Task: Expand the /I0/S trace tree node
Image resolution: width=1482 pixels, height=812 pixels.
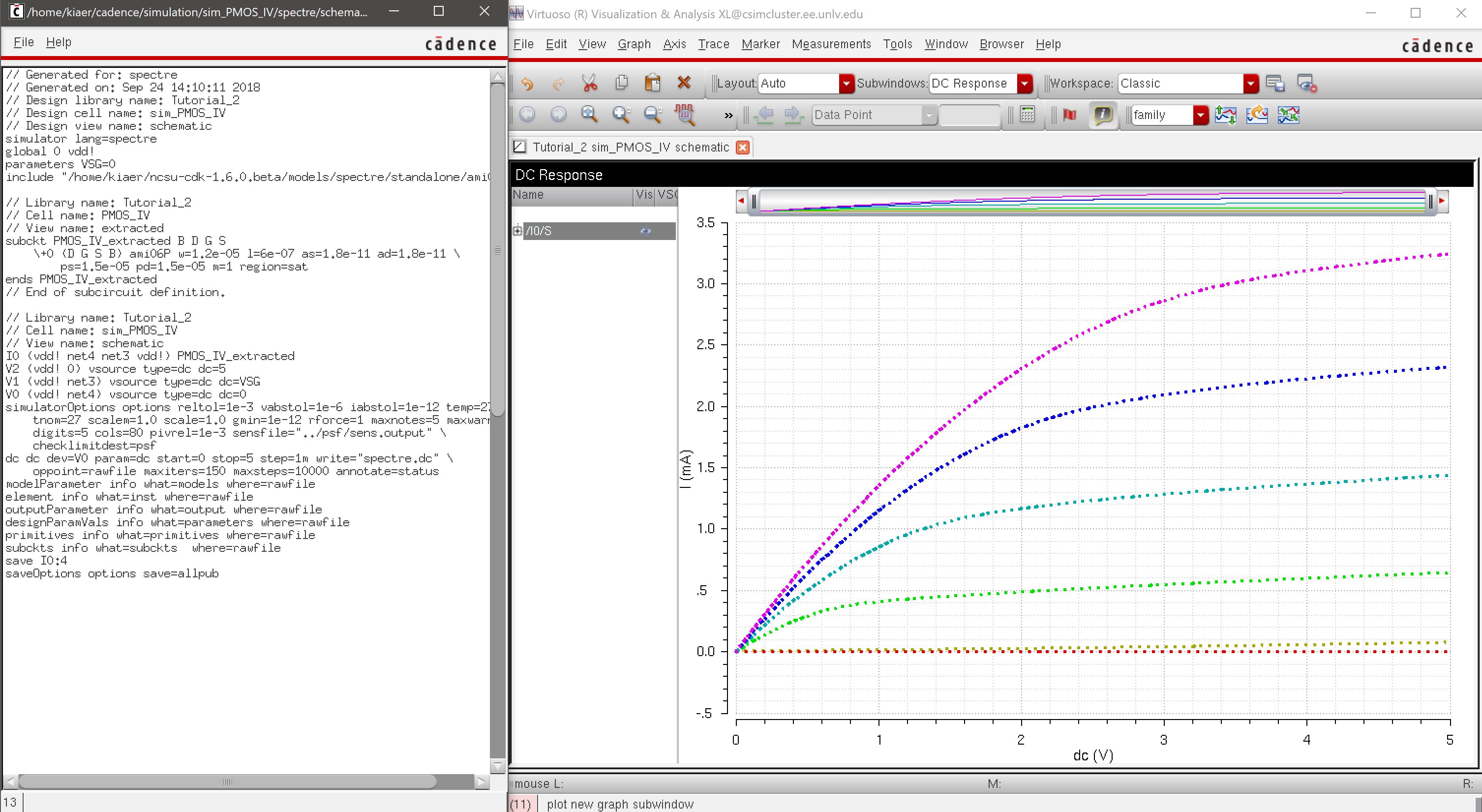Action: coord(517,231)
